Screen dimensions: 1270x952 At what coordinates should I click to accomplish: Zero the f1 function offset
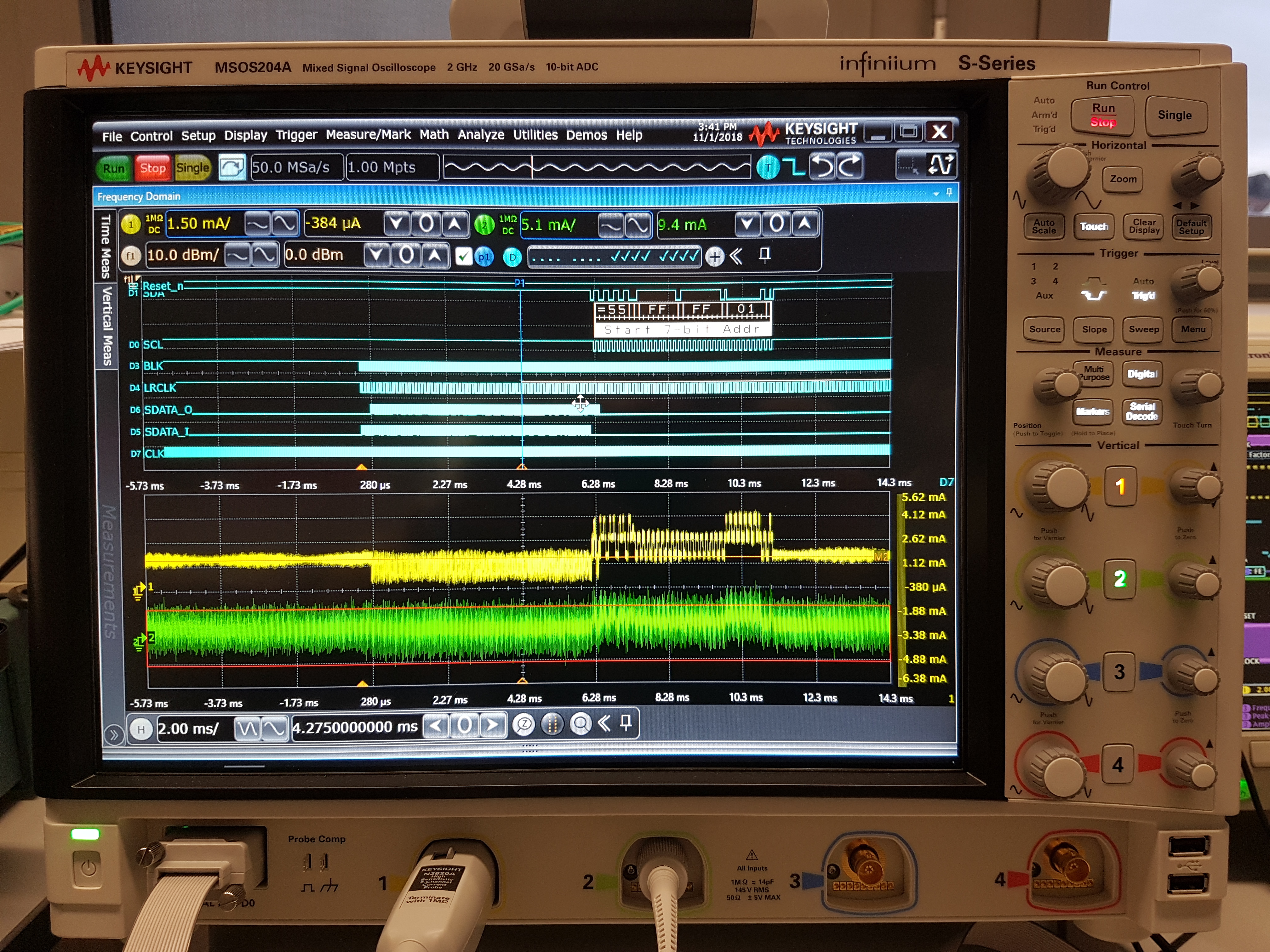pos(406,255)
